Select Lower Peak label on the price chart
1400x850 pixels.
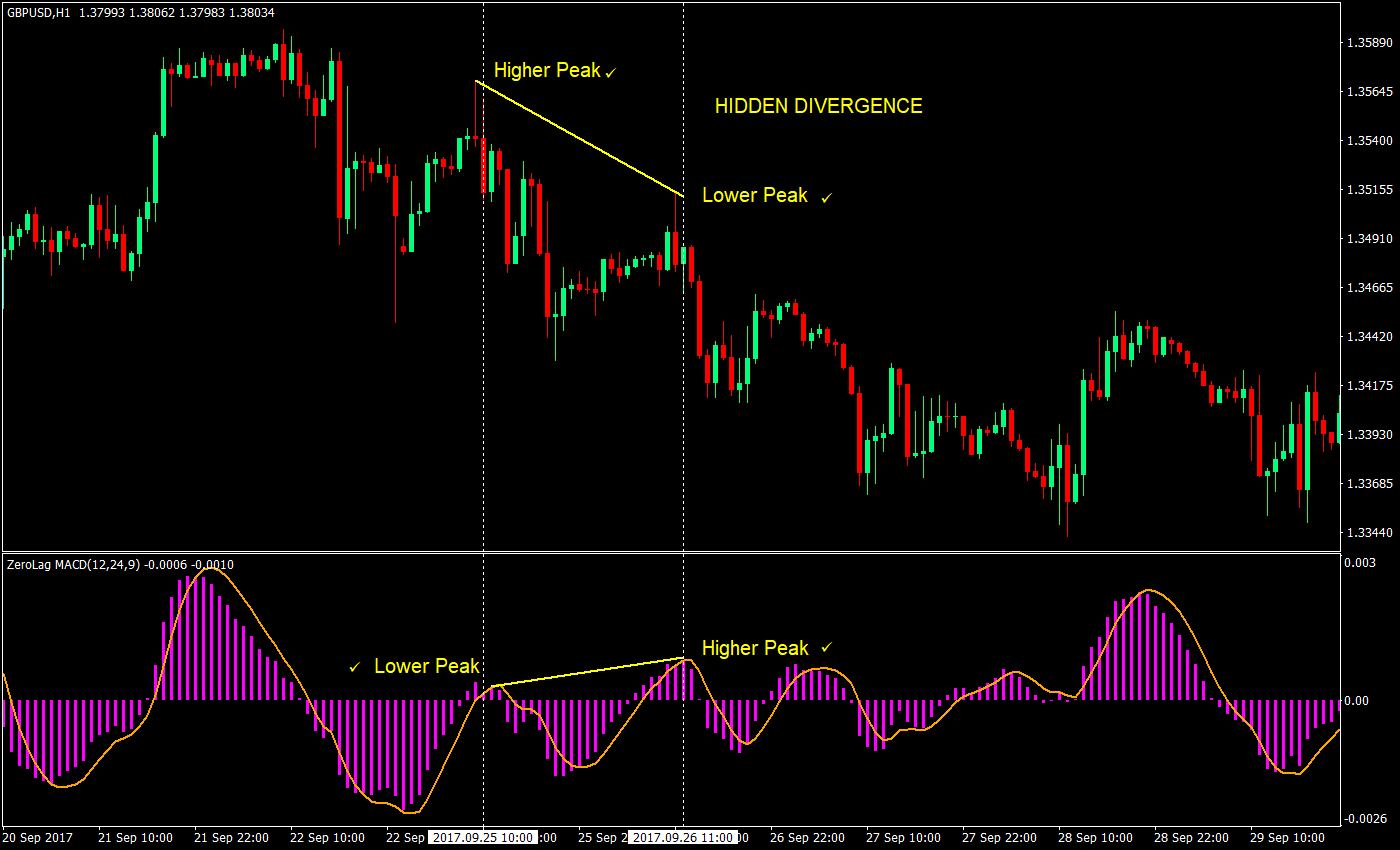[x=755, y=195]
